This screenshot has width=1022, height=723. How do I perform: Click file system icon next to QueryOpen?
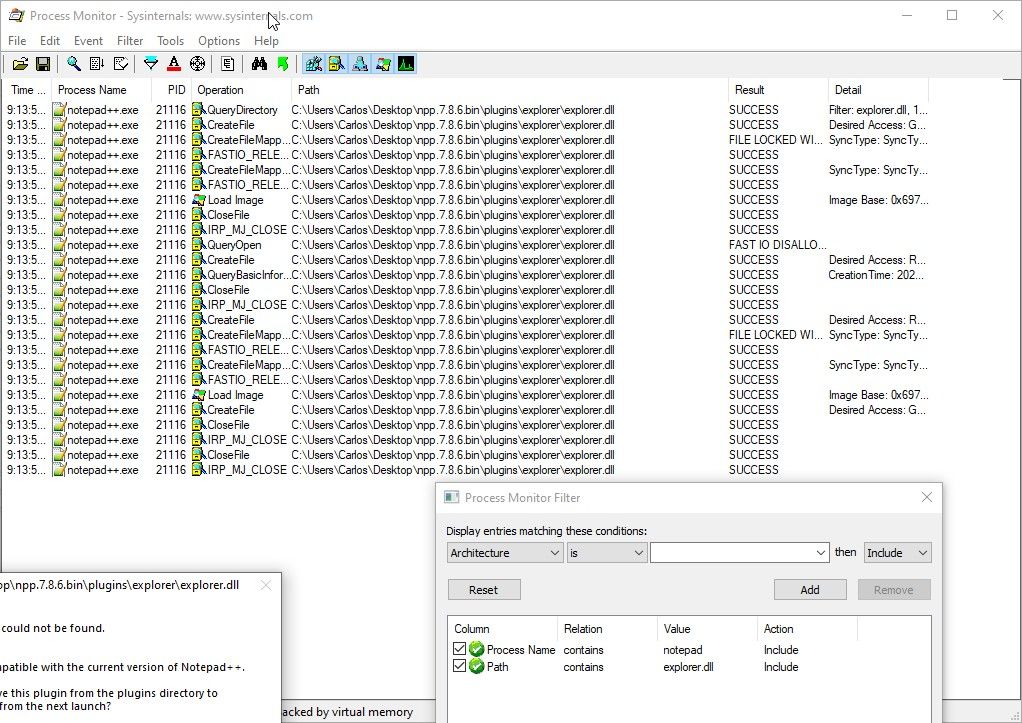pos(199,245)
